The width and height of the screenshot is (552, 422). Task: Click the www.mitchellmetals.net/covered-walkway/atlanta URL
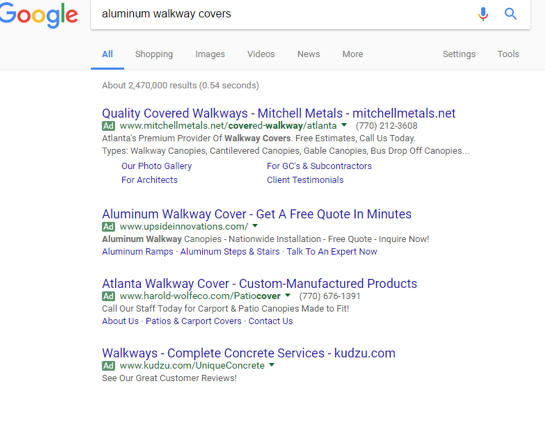coord(228,126)
